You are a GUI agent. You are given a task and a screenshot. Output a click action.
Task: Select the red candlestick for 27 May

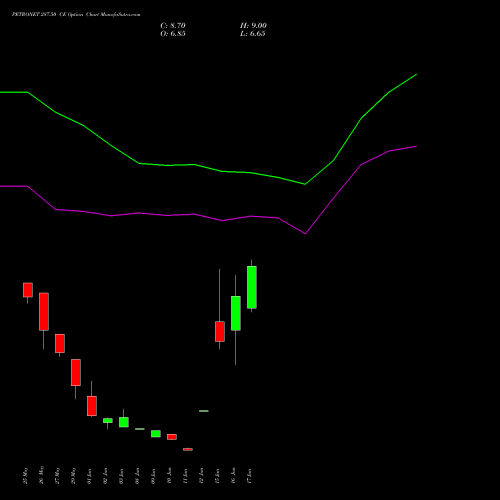(x=60, y=343)
